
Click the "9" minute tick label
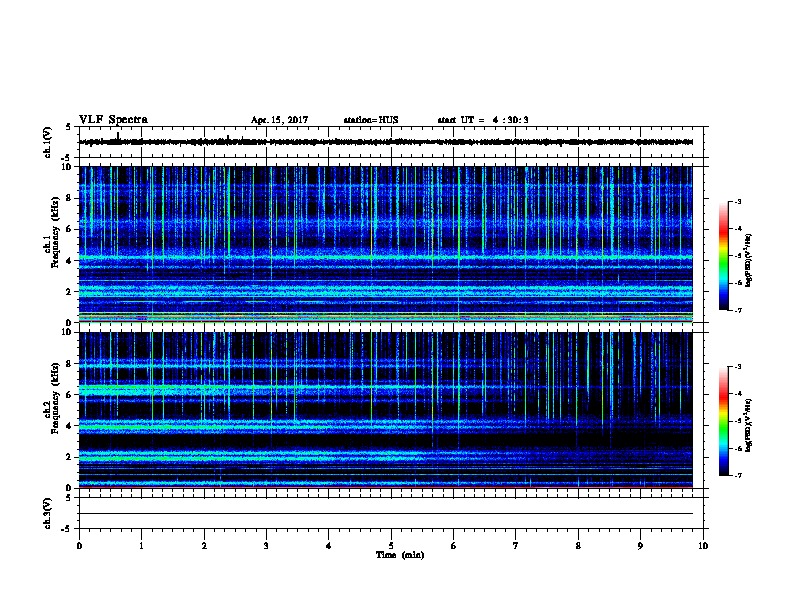[x=640, y=546]
